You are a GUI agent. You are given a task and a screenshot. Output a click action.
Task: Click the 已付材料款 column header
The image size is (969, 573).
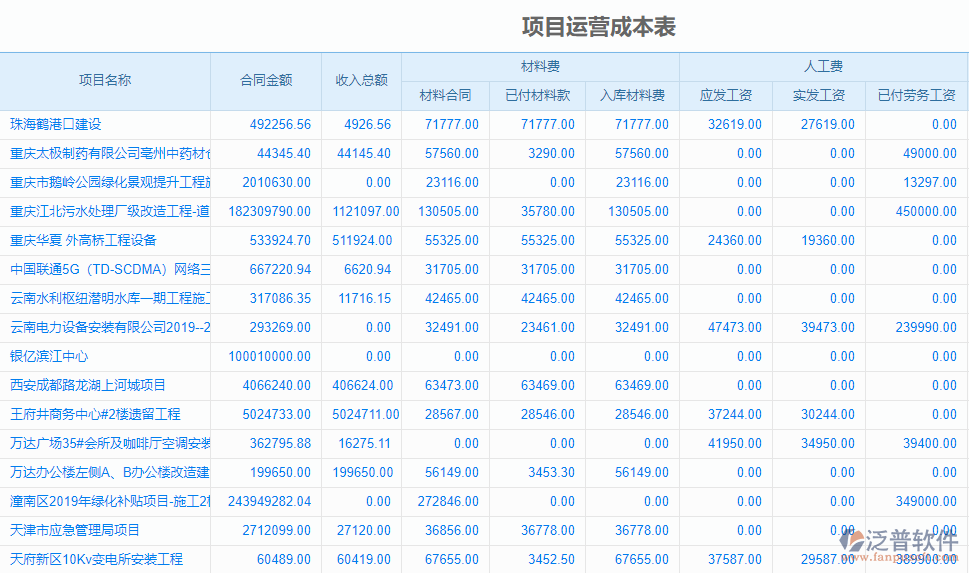point(537,96)
